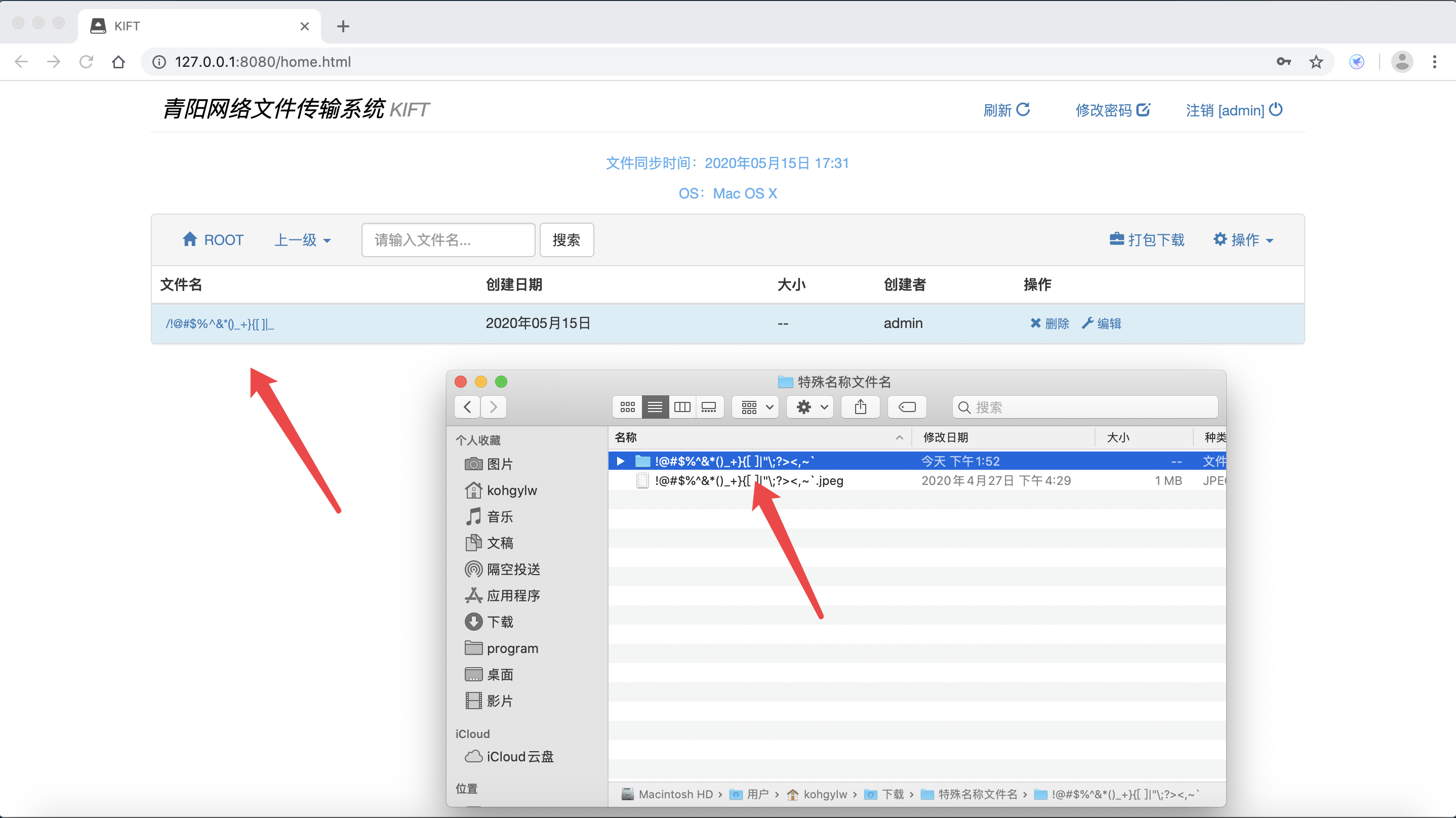
Task: Click the 刷新 refresh link
Action: [x=1006, y=110]
